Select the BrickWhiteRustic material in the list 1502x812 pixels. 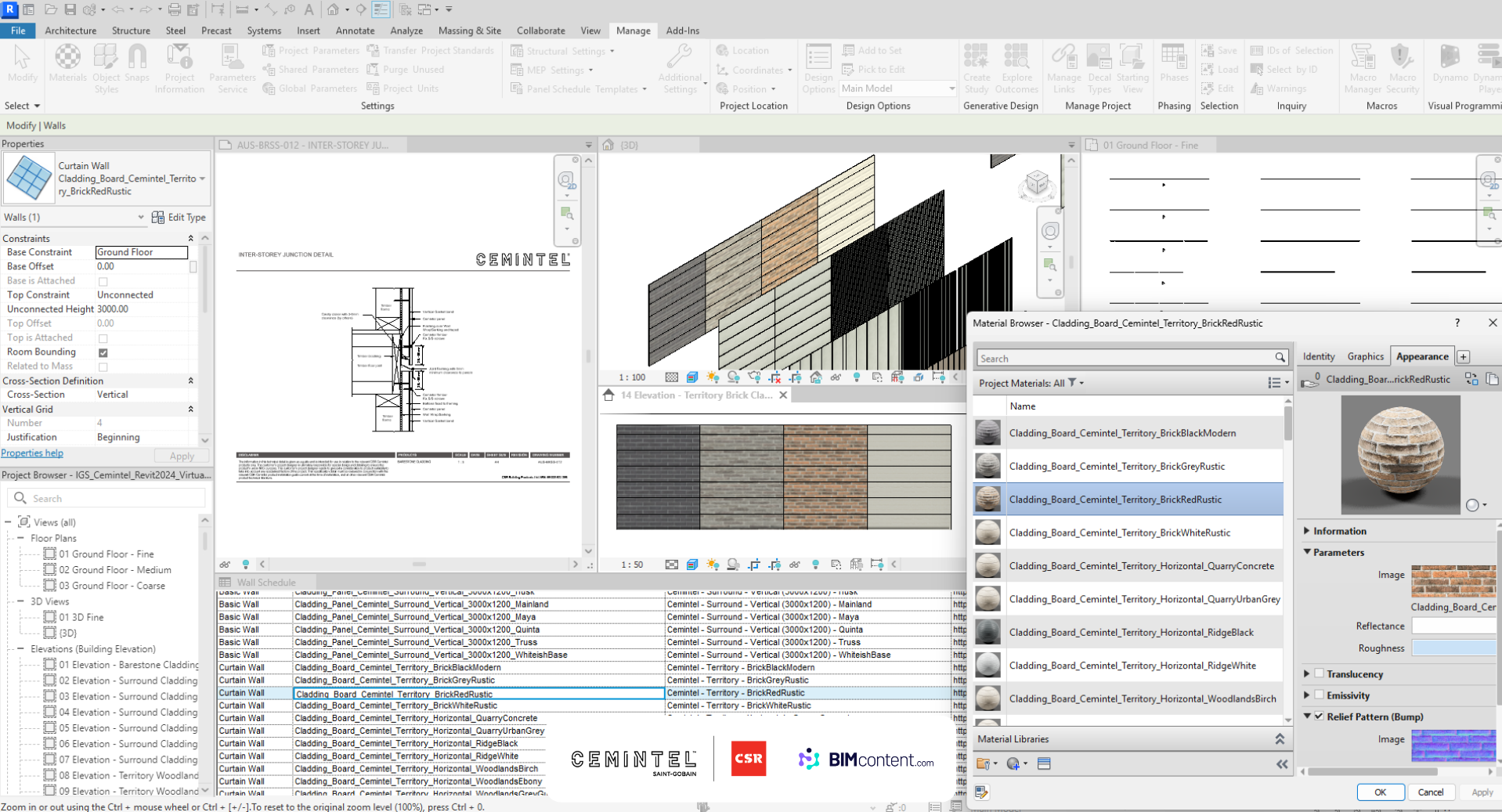(1121, 532)
